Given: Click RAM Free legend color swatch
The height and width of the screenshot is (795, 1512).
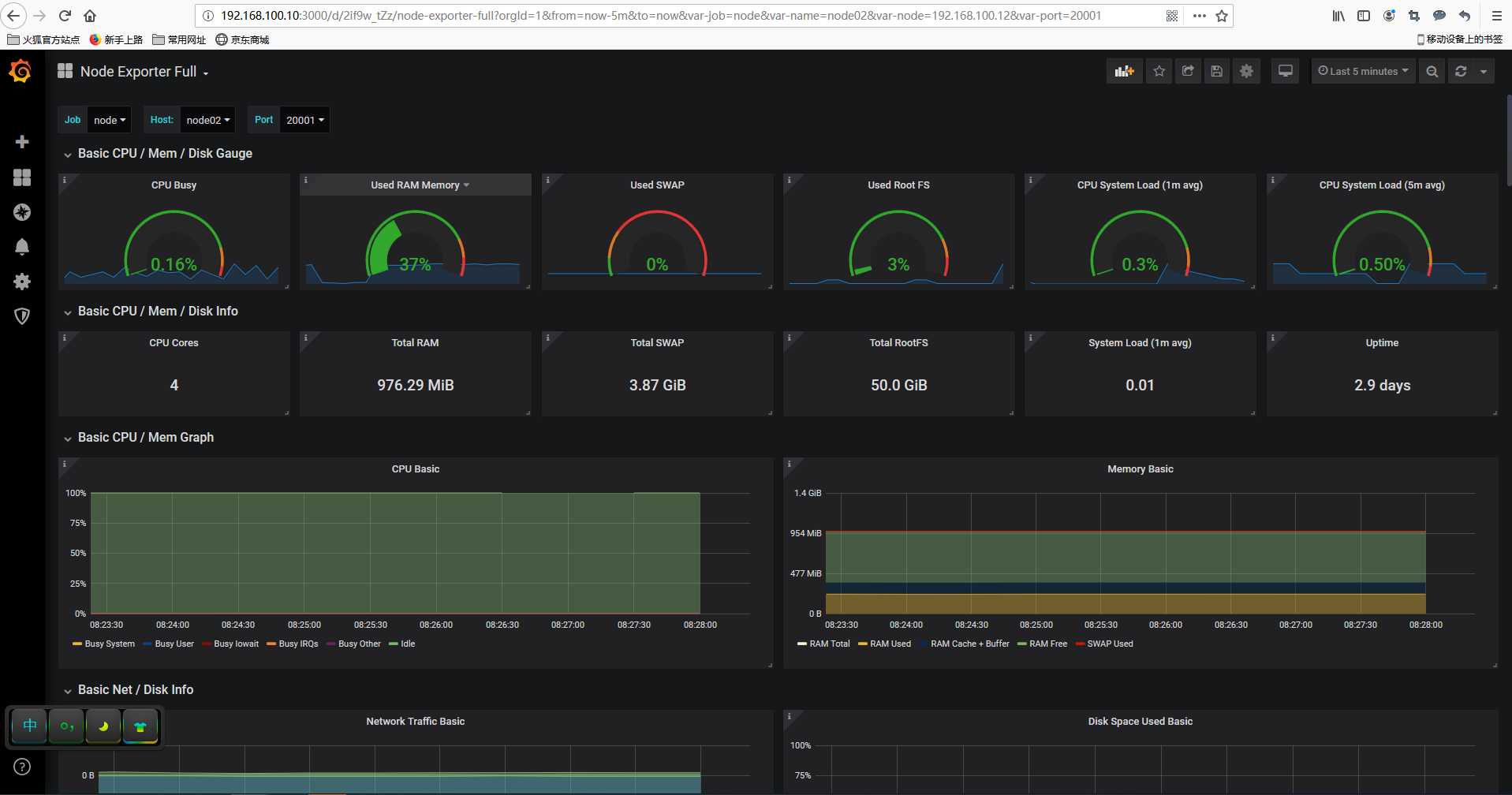Looking at the screenshot, I should [x=1022, y=644].
